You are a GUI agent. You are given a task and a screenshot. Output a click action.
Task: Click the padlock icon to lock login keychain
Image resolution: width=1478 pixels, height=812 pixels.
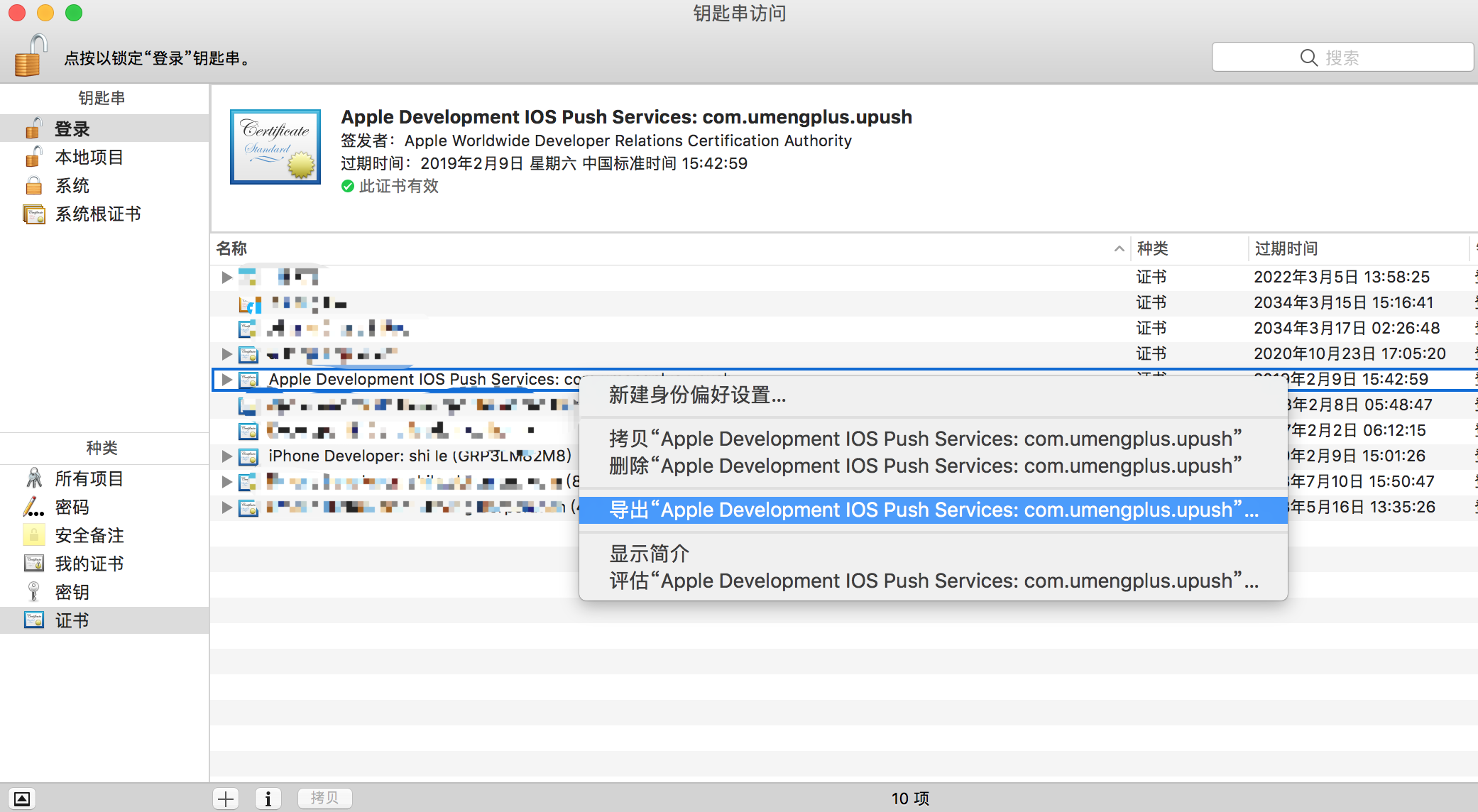[31, 56]
